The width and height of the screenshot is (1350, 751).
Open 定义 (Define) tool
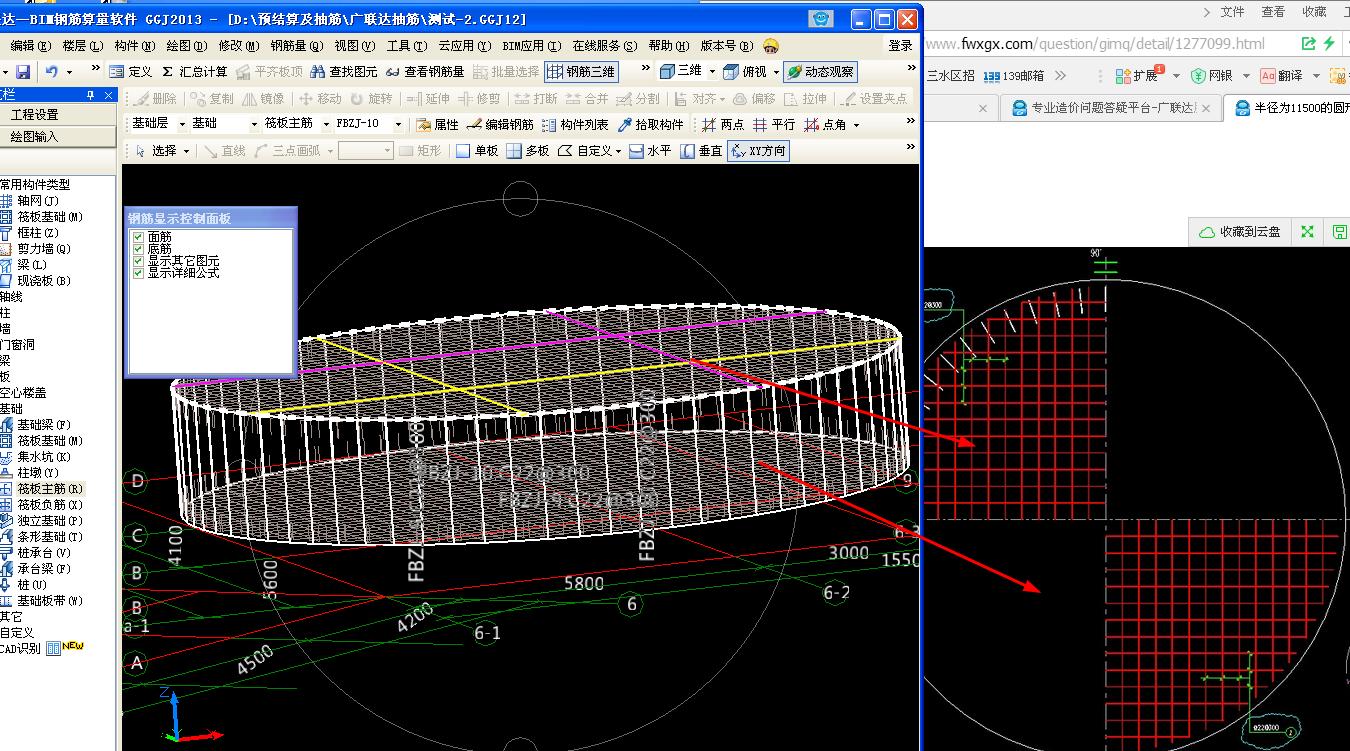pyautogui.click(x=131, y=72)
